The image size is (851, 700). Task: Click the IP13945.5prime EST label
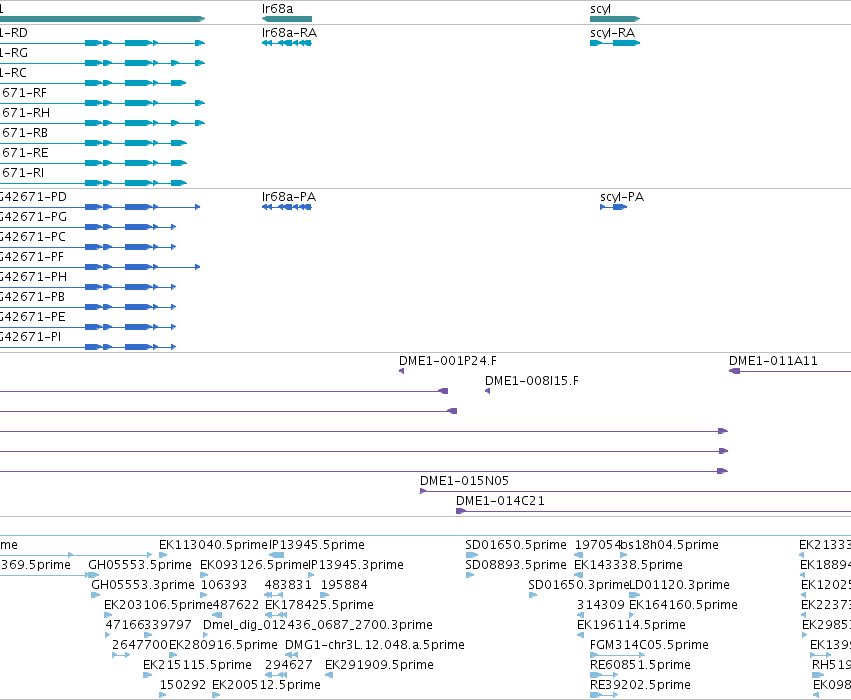[x=317, y=545]
